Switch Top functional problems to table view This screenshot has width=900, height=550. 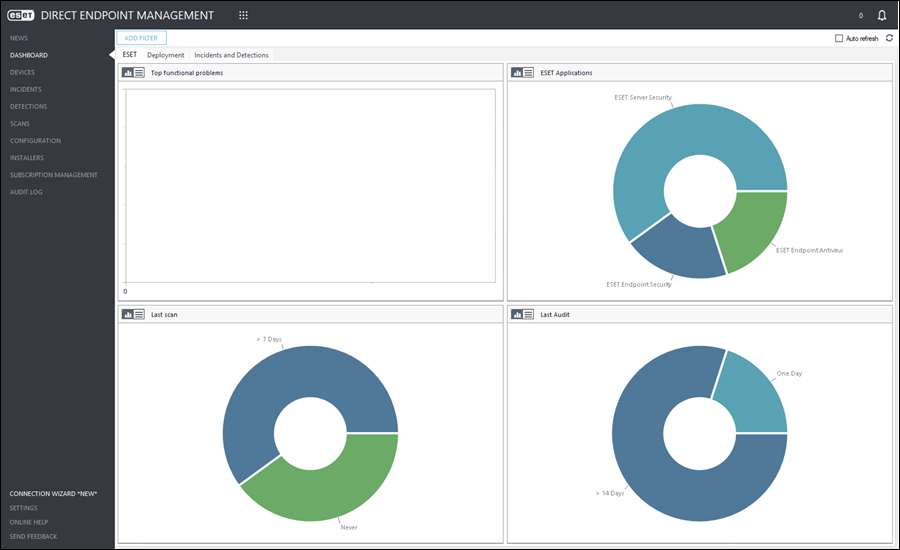[x=139, y=73]
